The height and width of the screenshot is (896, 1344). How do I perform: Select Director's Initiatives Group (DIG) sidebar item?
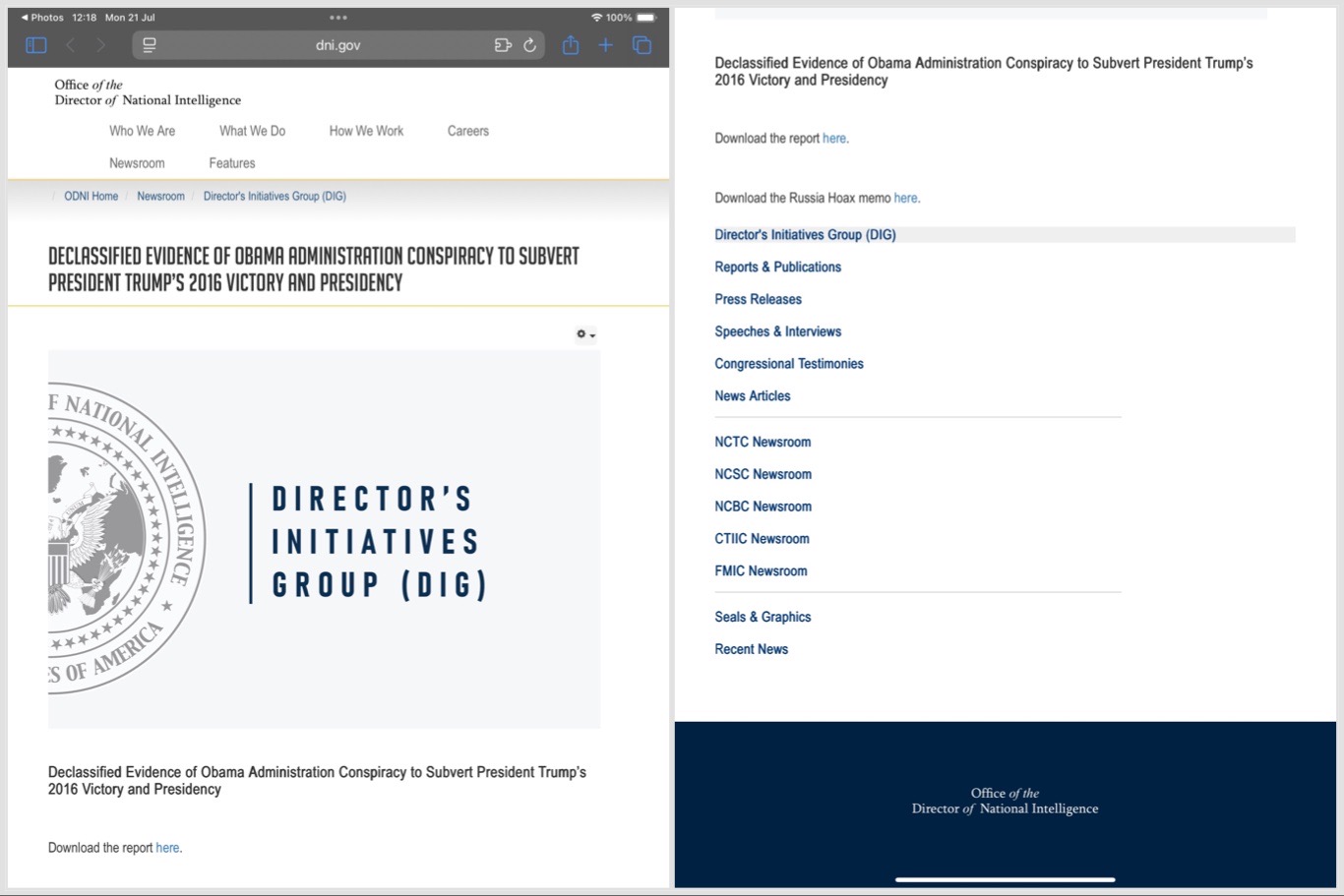click(x=805, y=235)
